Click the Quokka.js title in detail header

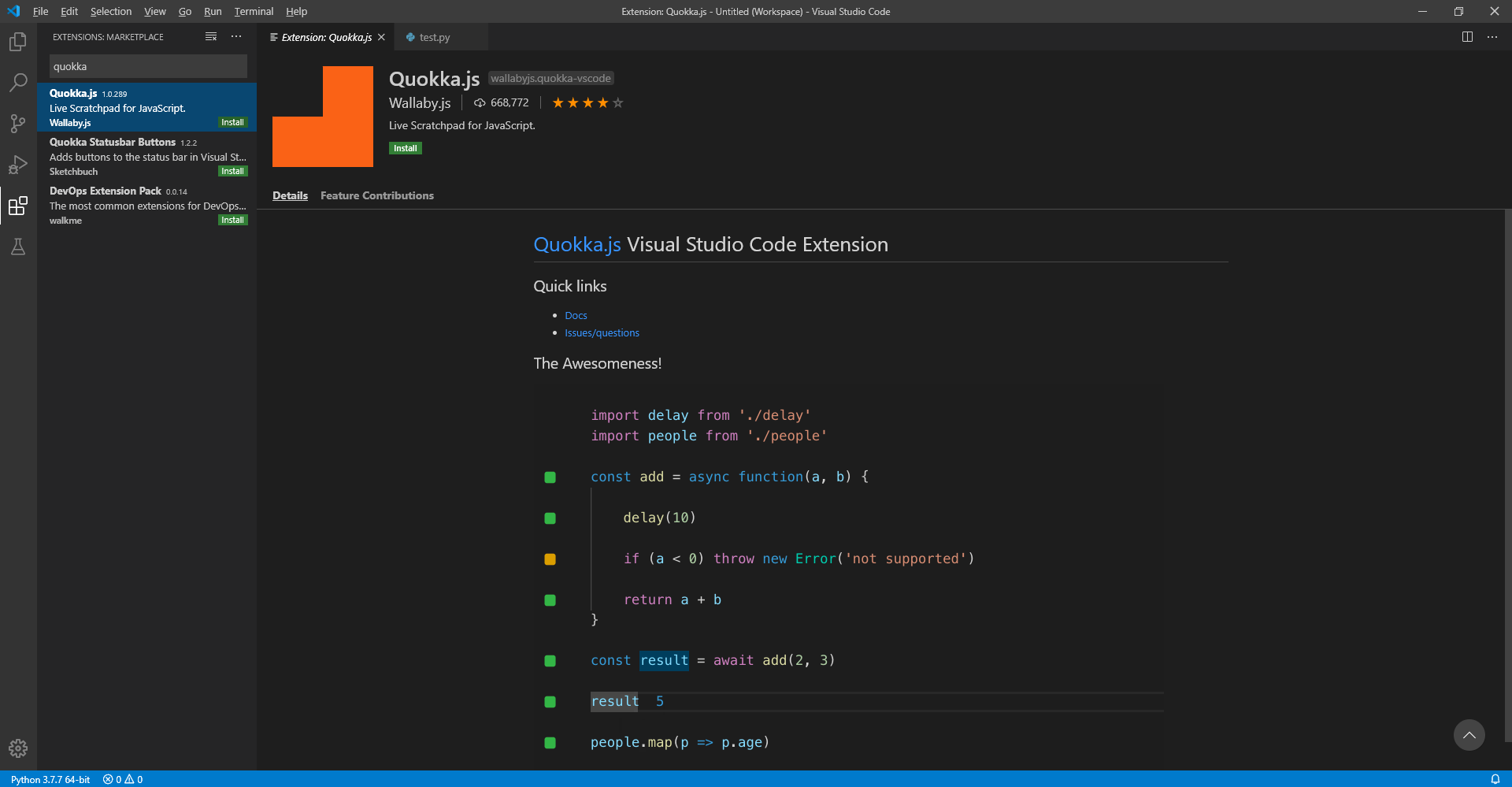pyautogui.click(x=434, y=79)
